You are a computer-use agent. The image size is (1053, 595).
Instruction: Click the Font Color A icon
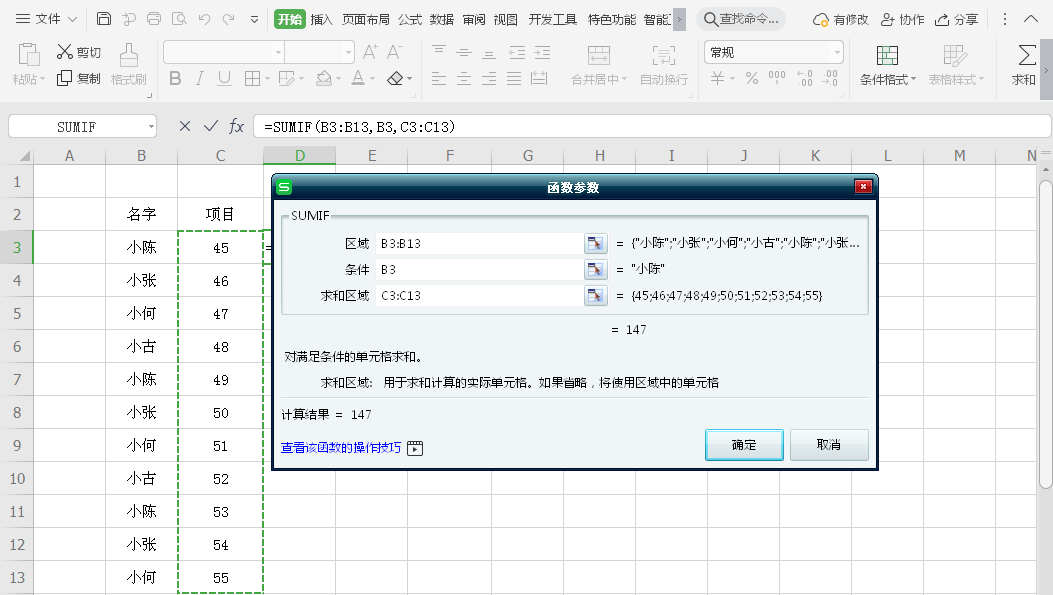[x=358, y=79]
